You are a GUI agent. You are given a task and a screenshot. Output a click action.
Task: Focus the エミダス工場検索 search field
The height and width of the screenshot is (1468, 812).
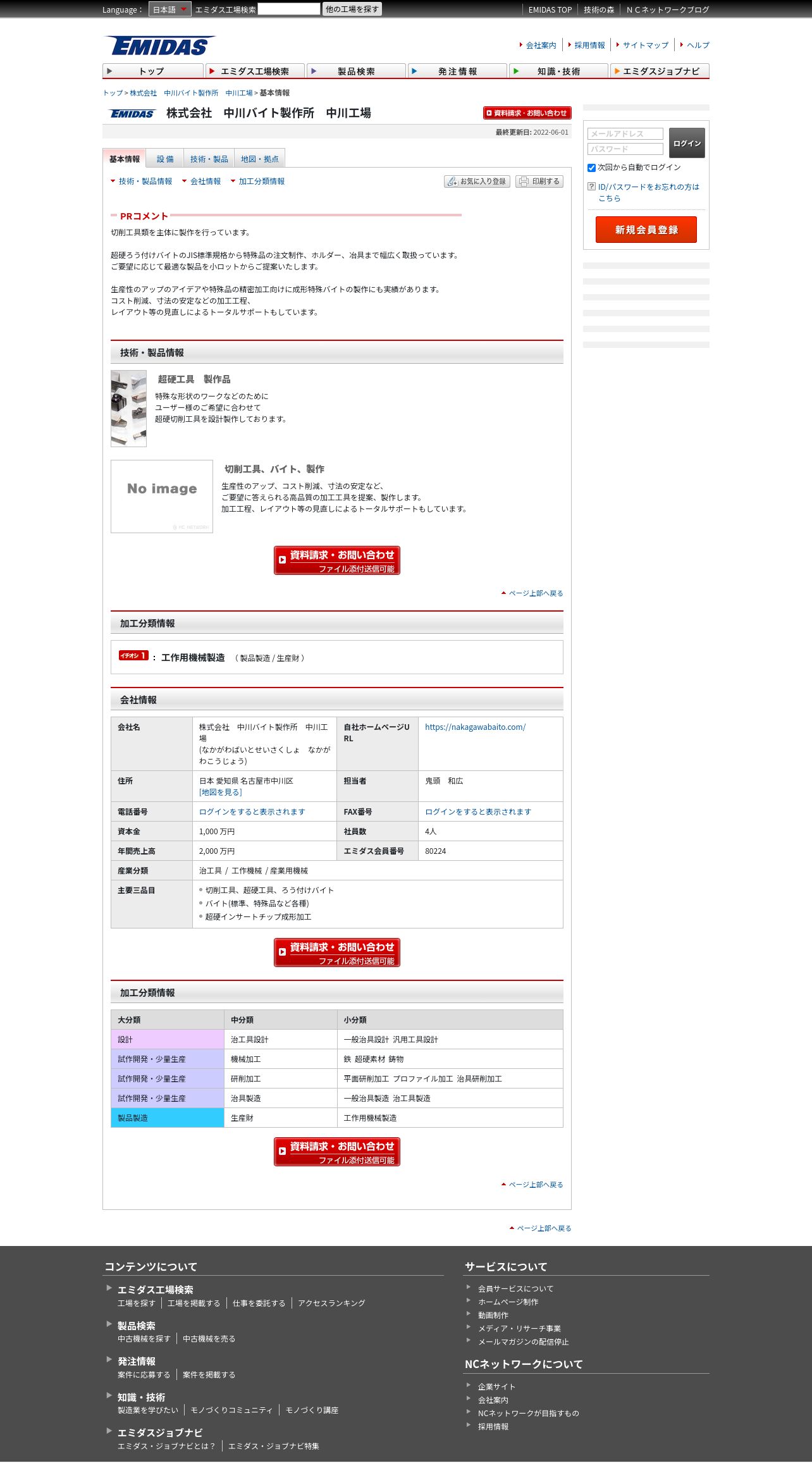pyautogui.click(x=289, y=9)
